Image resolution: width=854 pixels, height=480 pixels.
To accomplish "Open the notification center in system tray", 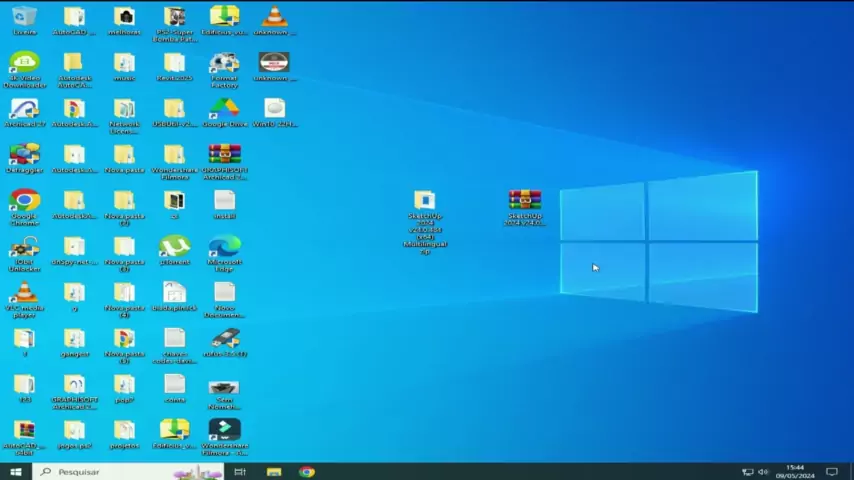I will (831, 471).
